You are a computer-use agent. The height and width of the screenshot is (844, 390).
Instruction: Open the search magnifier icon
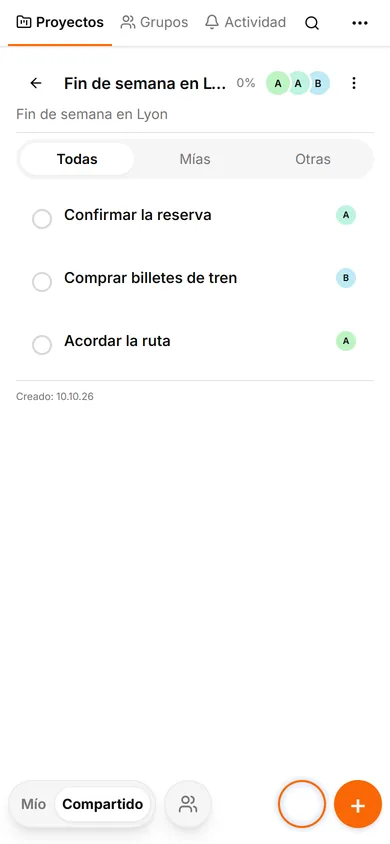312,23
